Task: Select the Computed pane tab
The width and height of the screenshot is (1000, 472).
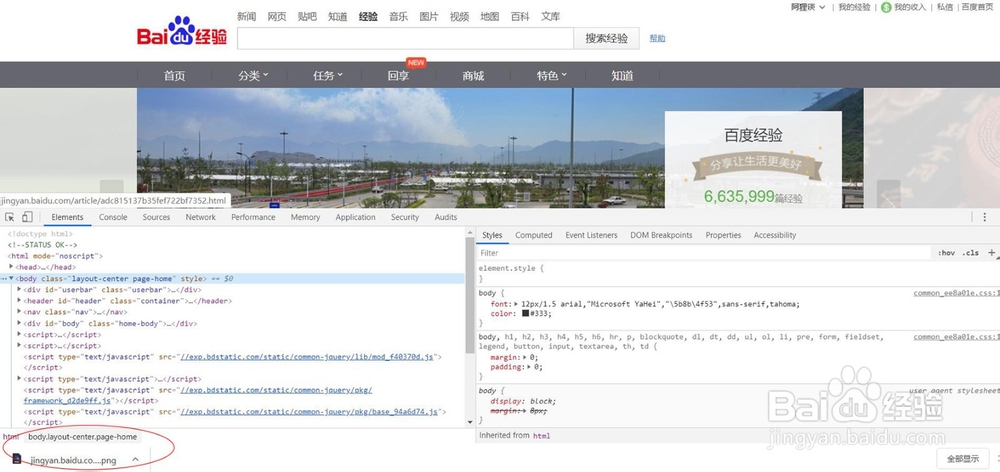Action: (x=534, y=235)
